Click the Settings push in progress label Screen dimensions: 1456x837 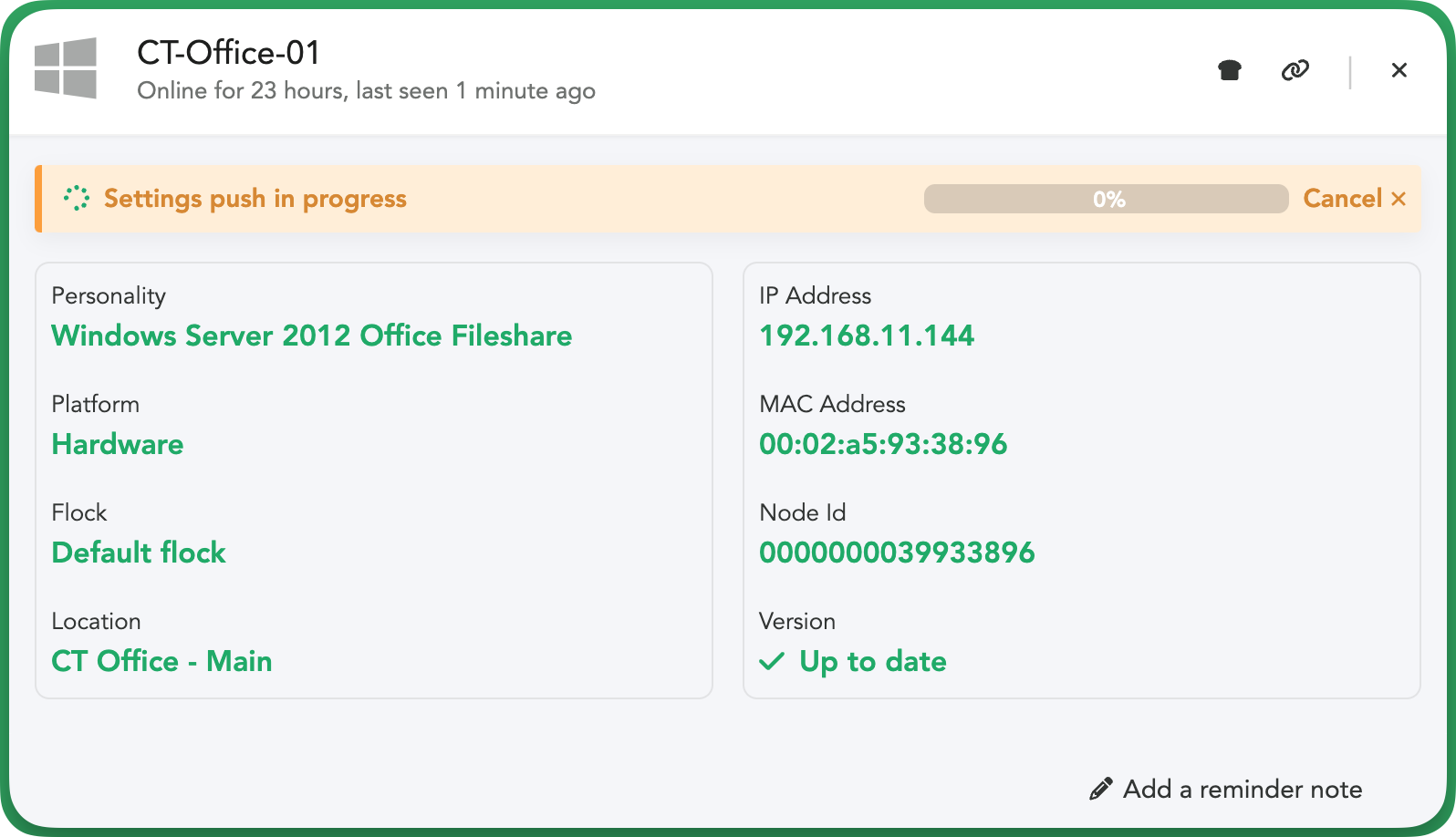tap(255, 199)
